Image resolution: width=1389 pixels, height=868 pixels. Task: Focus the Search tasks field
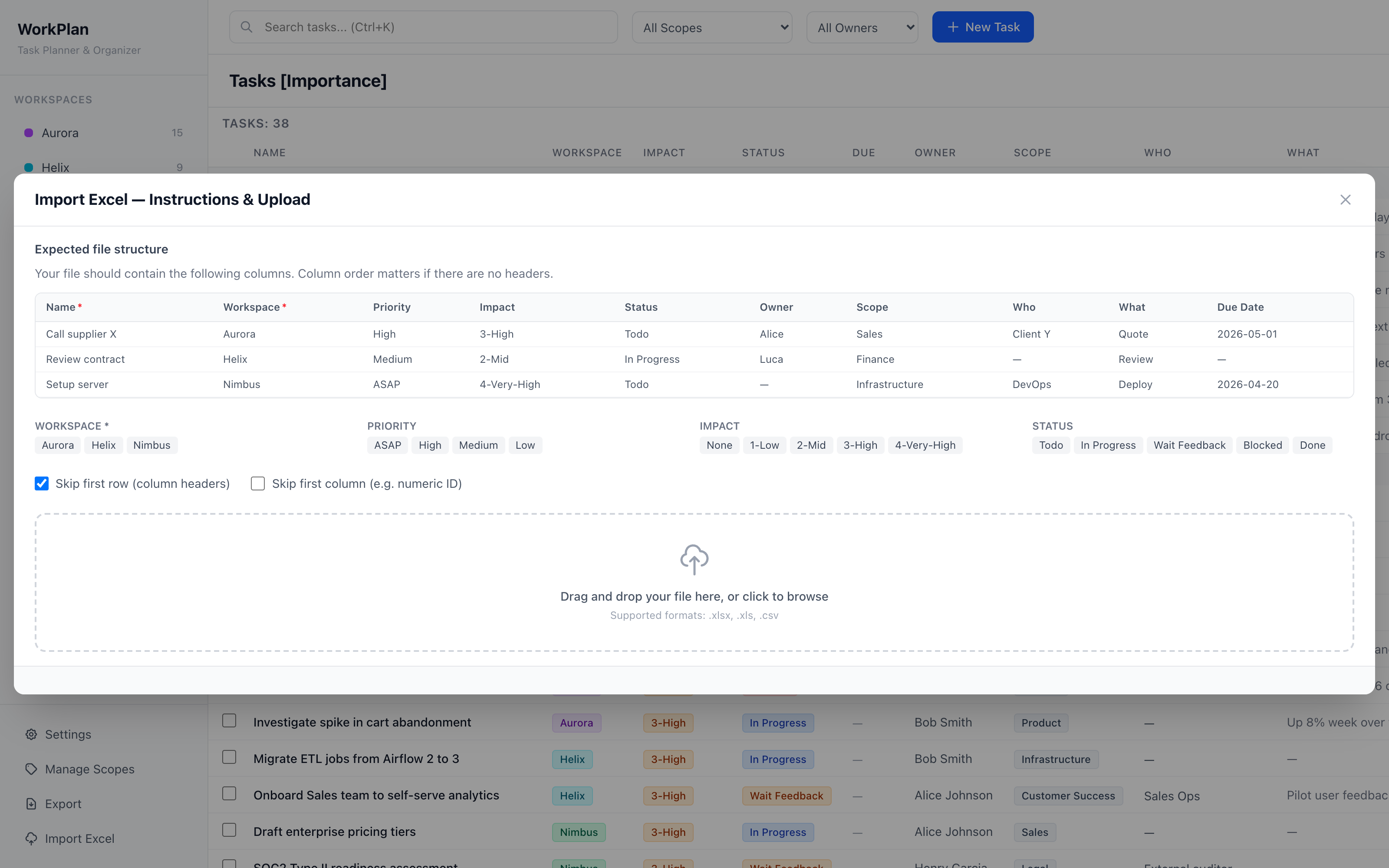[423, 27]
